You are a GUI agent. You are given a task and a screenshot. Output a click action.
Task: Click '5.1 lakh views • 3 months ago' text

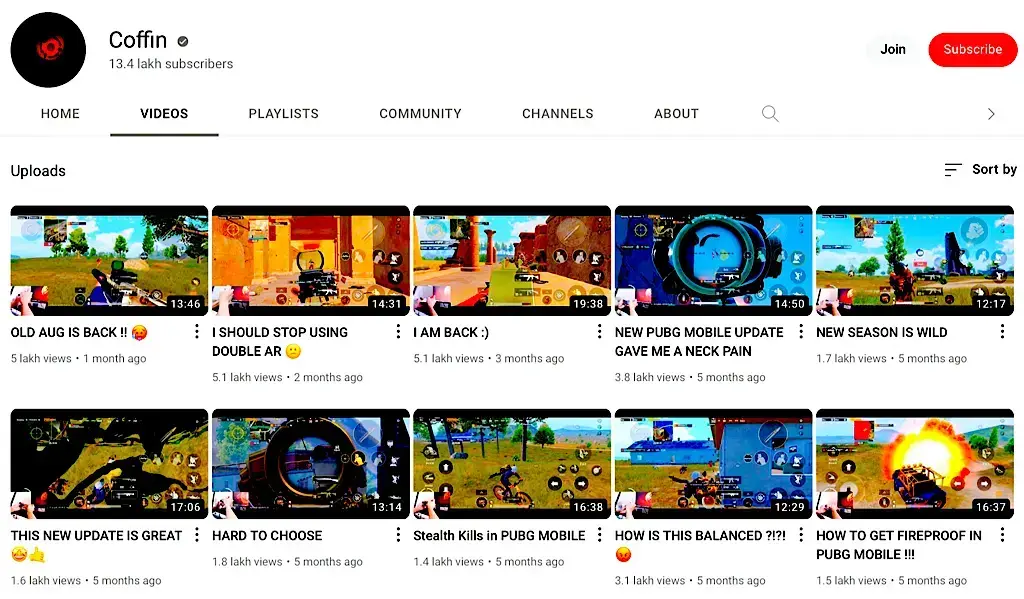pyautogui.click(x=488, y=359)
